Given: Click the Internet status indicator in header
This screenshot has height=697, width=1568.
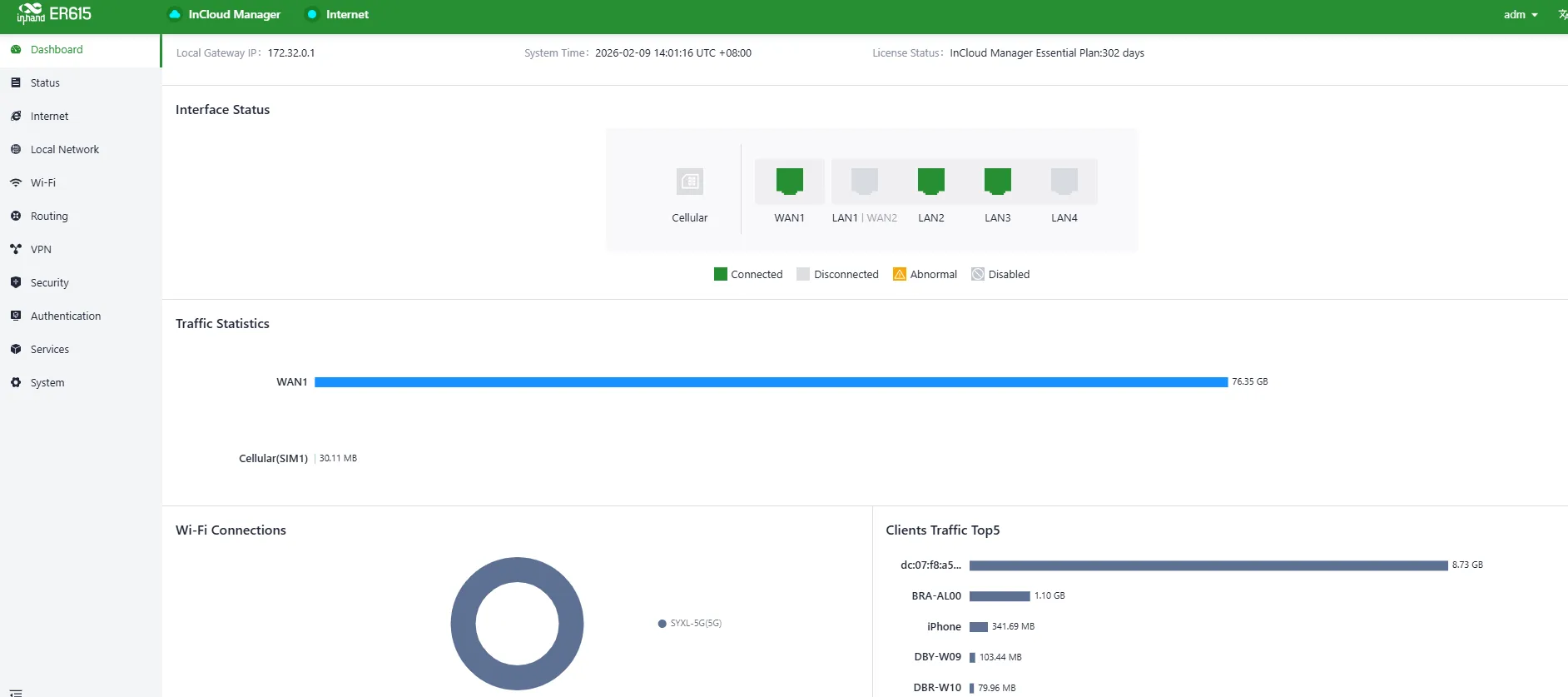Looking at the screenshot, I should click(x=338, y=14).
